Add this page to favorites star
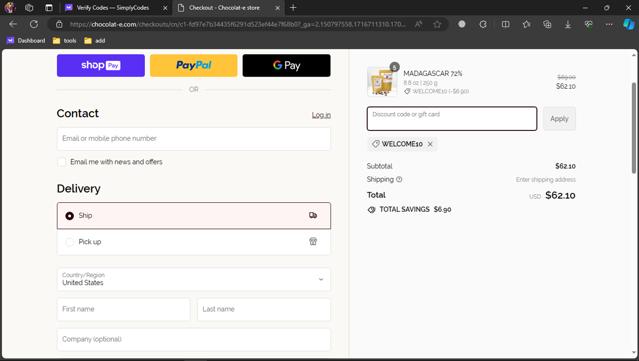Viewport: 639px width, 361px height. point(437,24)
